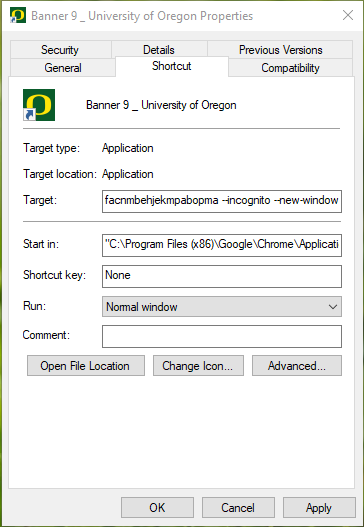Click the 'Comment:' label
The height and width of the screenshot is (527, 364).
pos(46,335)
